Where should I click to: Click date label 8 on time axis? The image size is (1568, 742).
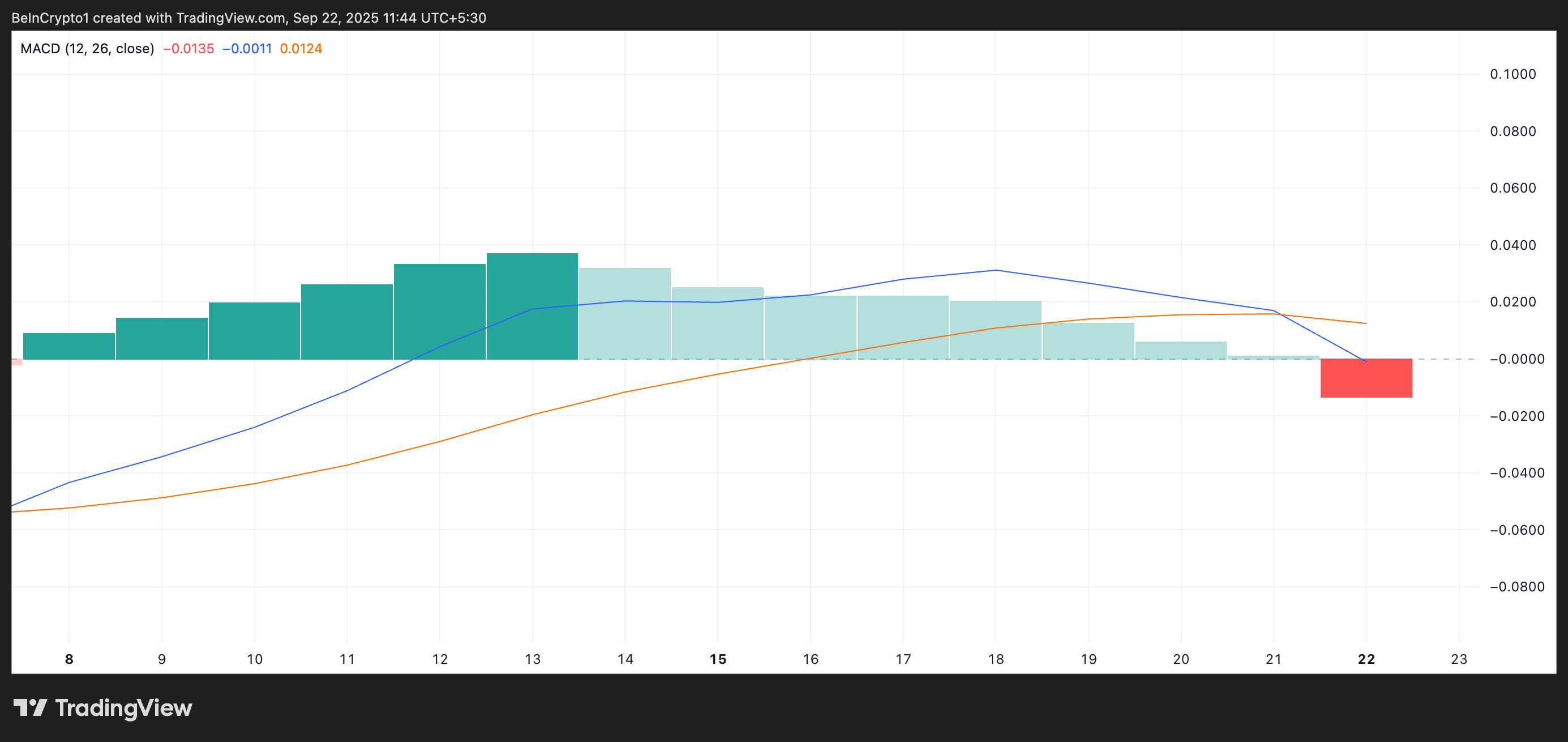(69, 659)
